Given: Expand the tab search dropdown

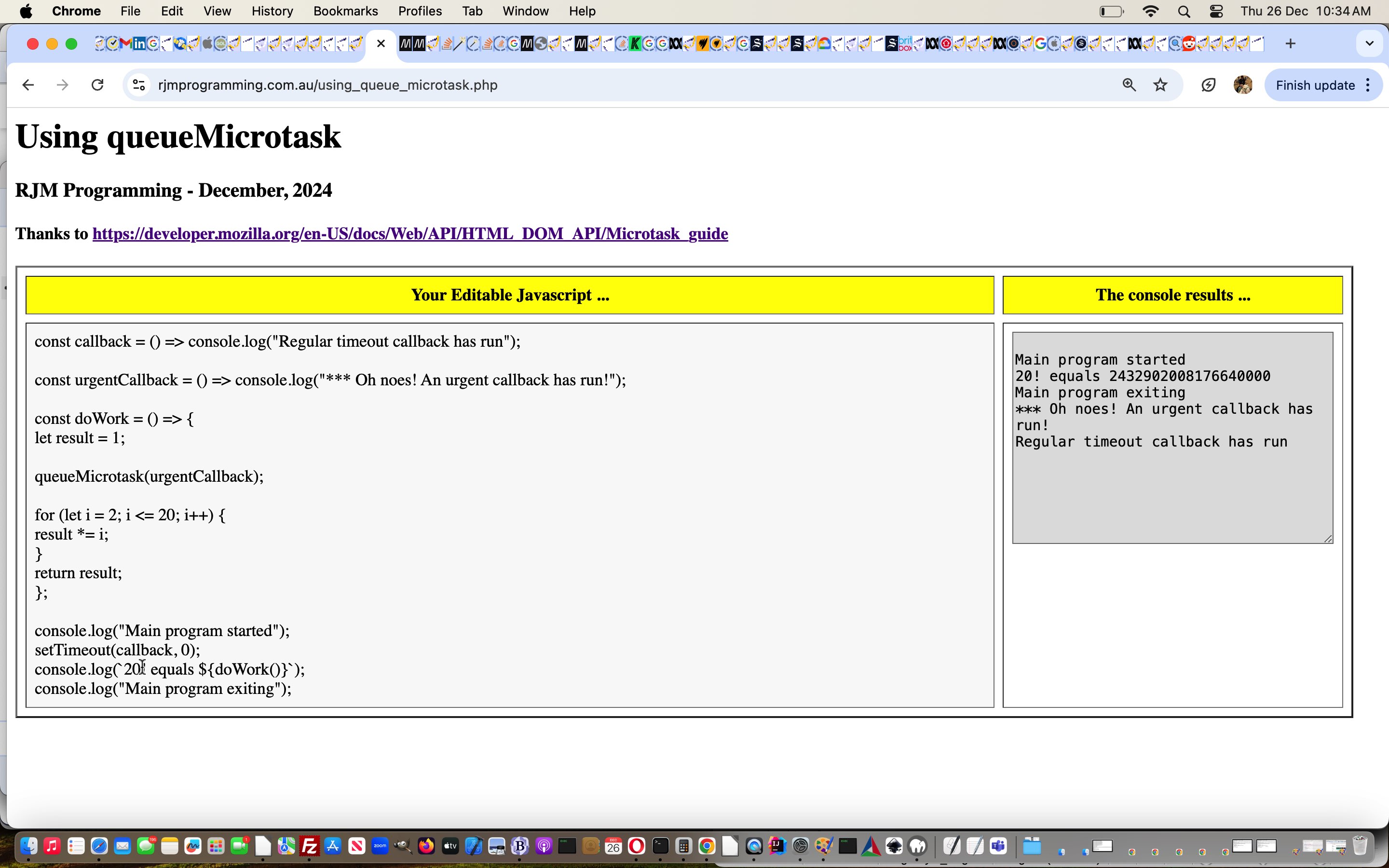Looking at the screenshot, I should click(x=1370, y=43).
